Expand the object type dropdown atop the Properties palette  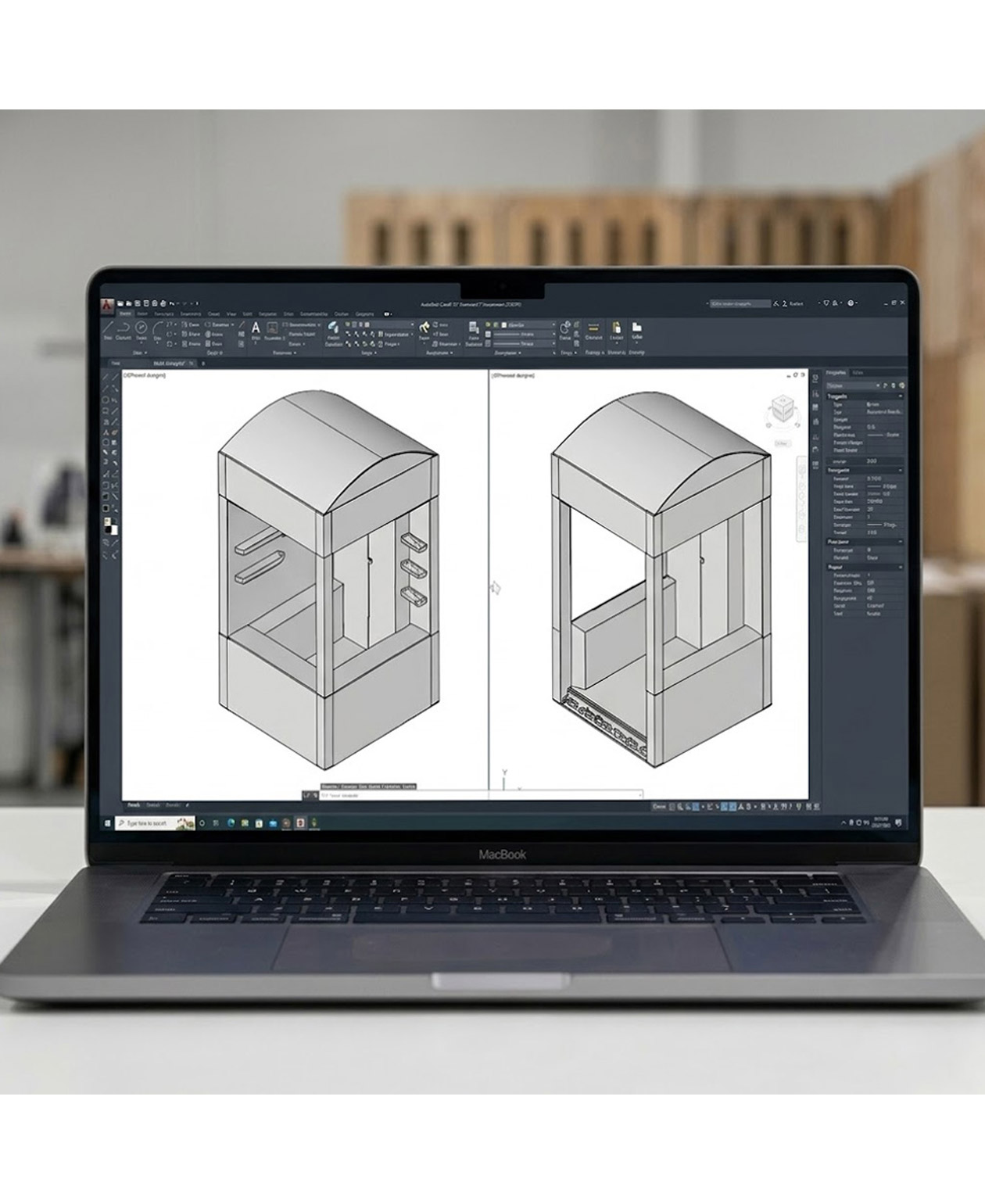click(854, 385)
